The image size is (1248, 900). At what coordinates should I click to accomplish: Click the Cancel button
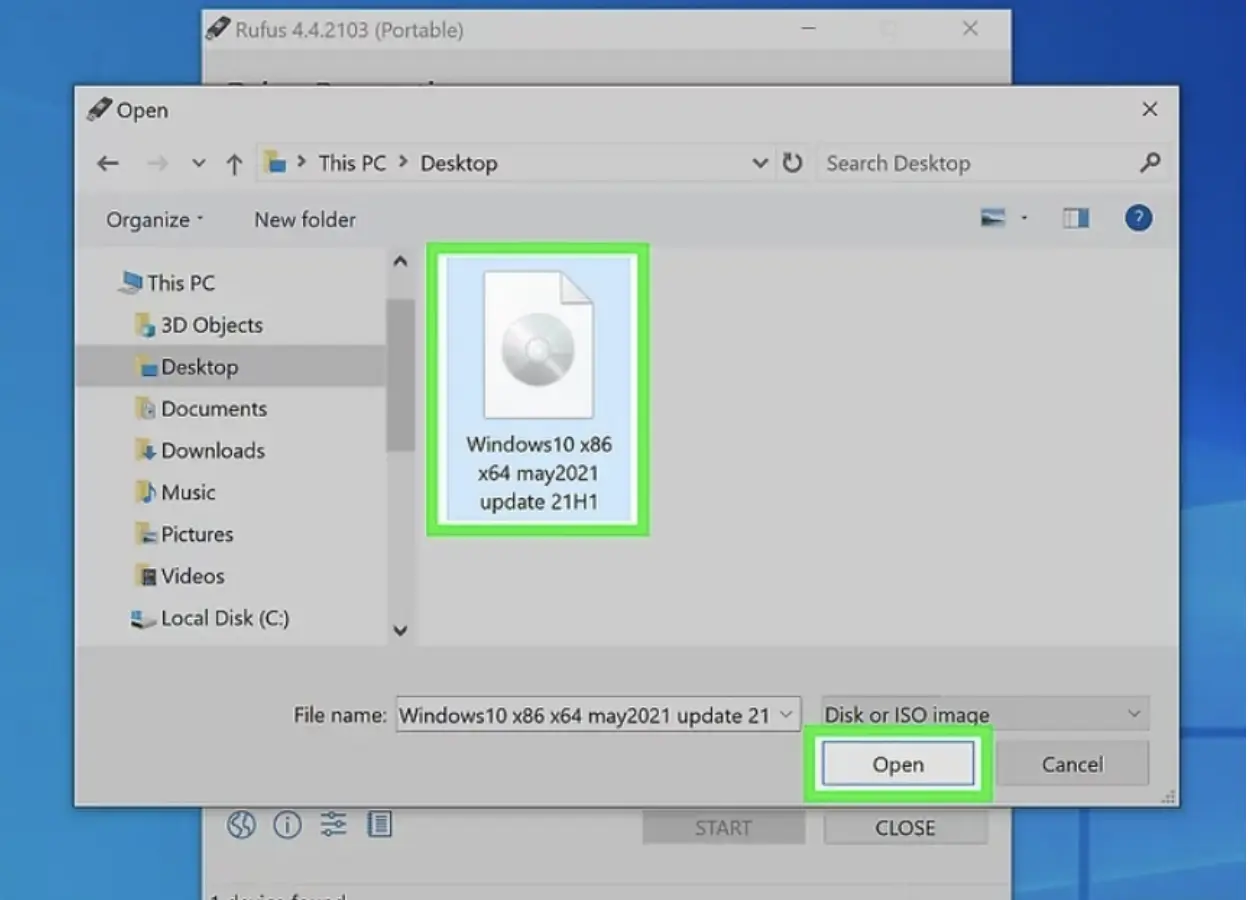(x=1072, y=765)
